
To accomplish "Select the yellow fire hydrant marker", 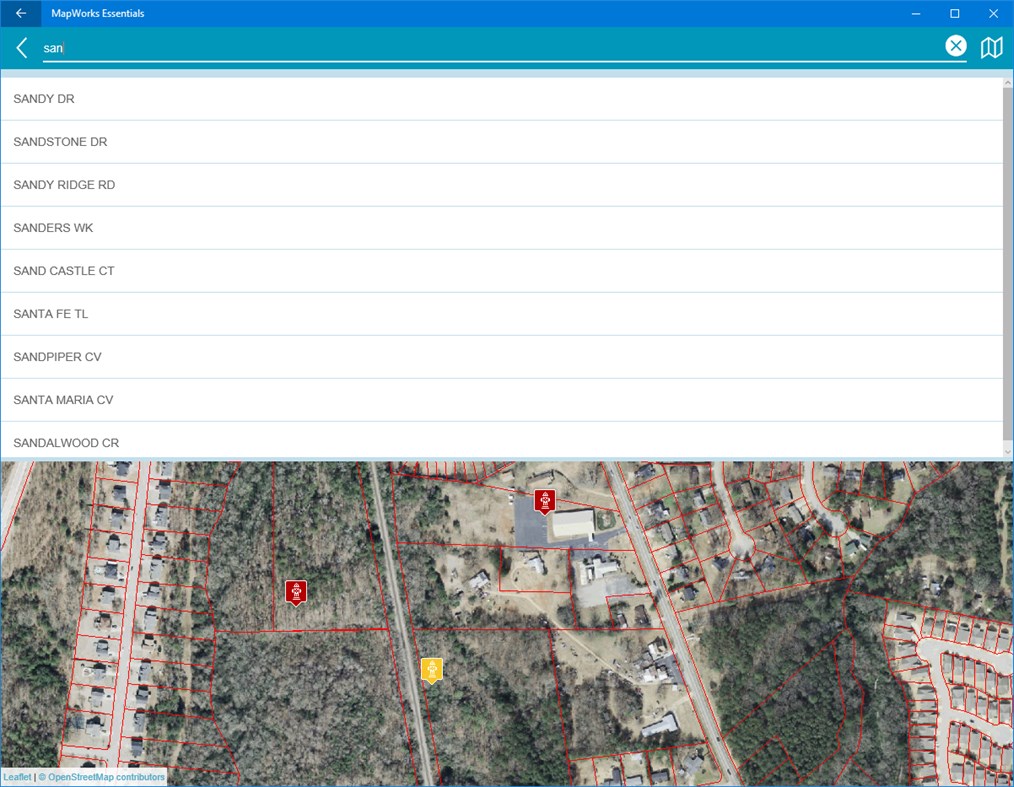I will tap(432, 670).
